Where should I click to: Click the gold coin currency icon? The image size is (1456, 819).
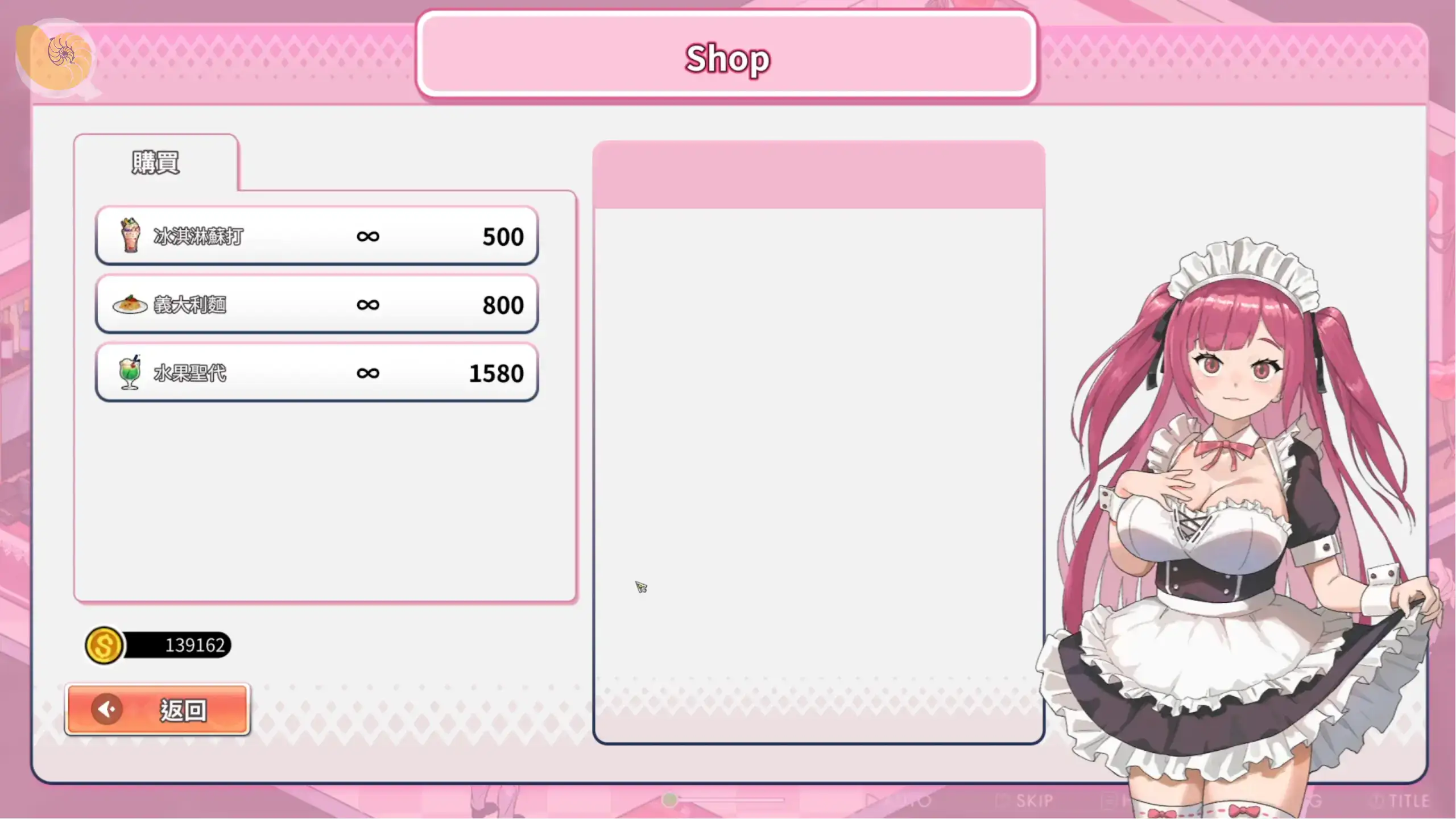(x=104, y=645)
